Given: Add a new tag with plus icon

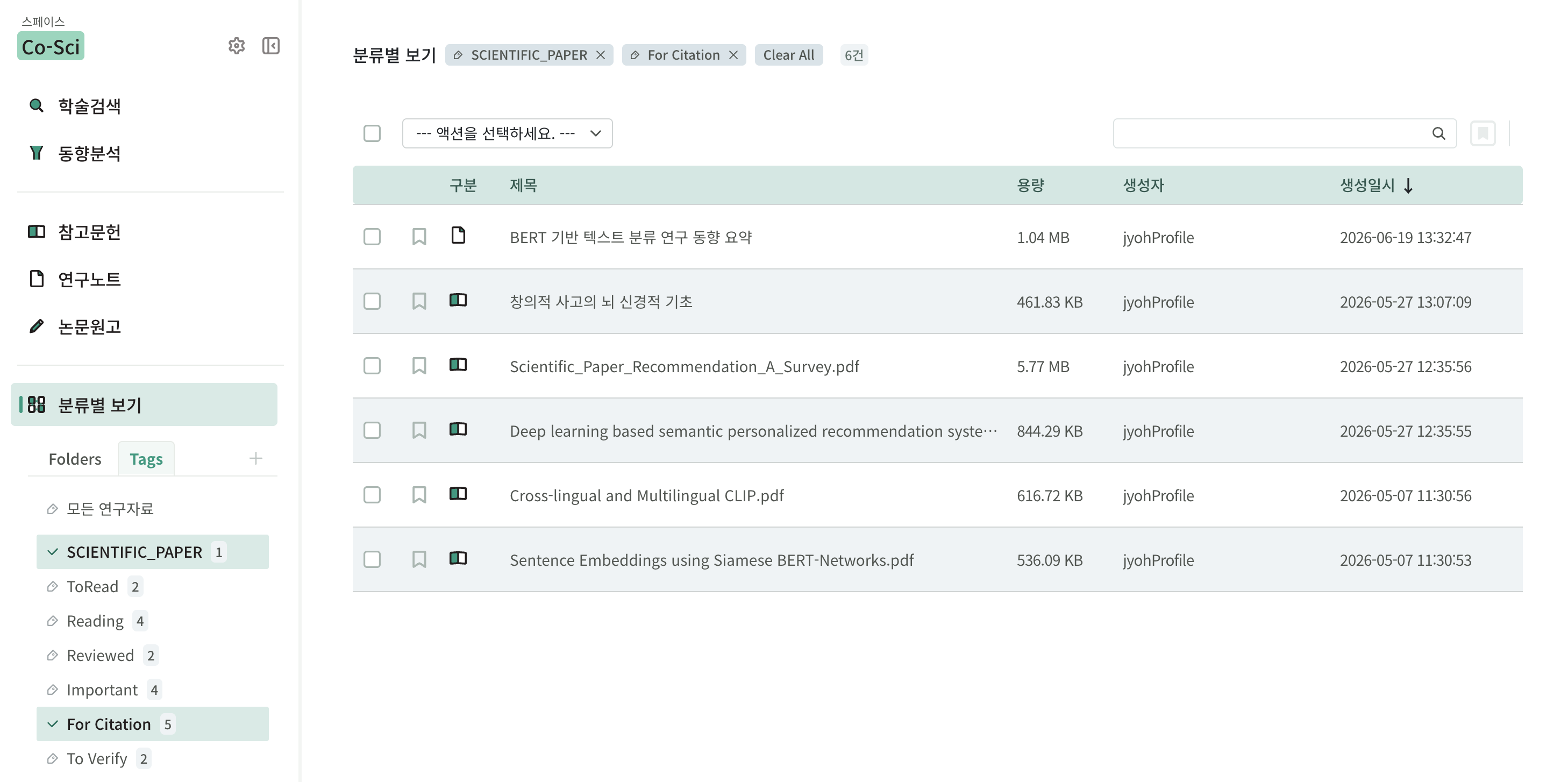Looking at the screenshot, I should point(255,458).
